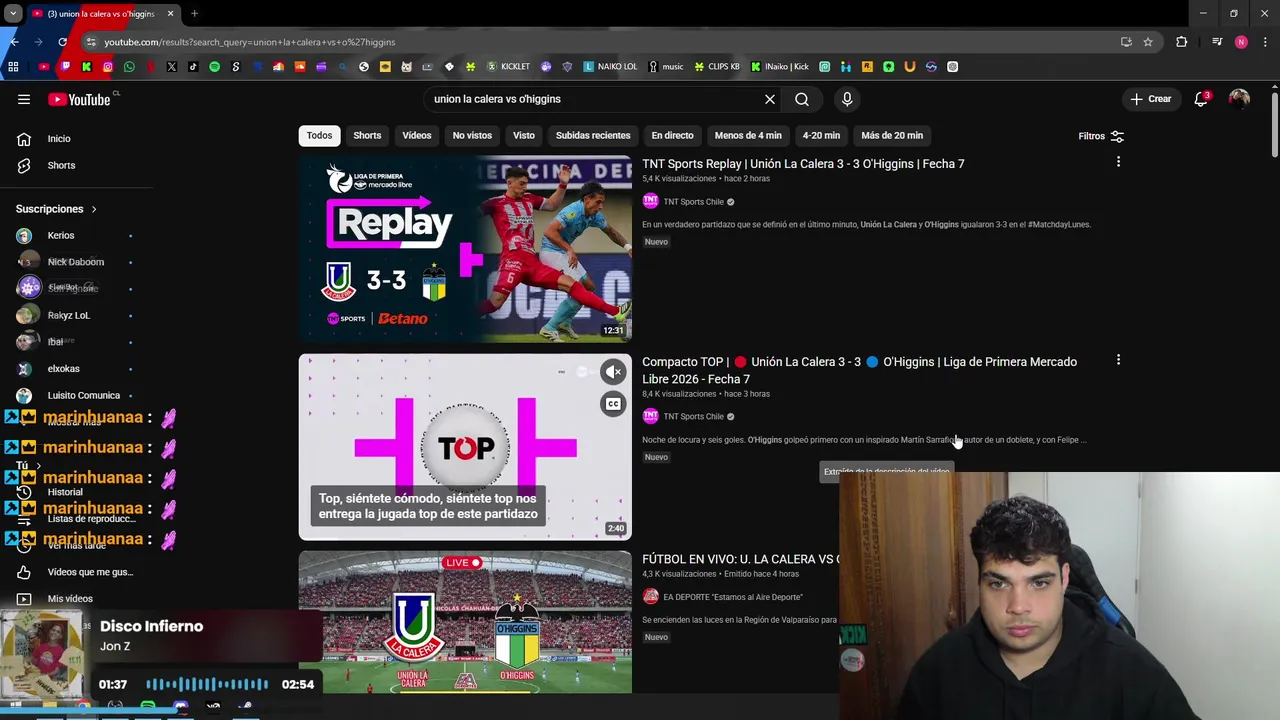Open the tab search dropdown arrow
The width and height of the screenshot is (1280, 720).
pos(13,14)
